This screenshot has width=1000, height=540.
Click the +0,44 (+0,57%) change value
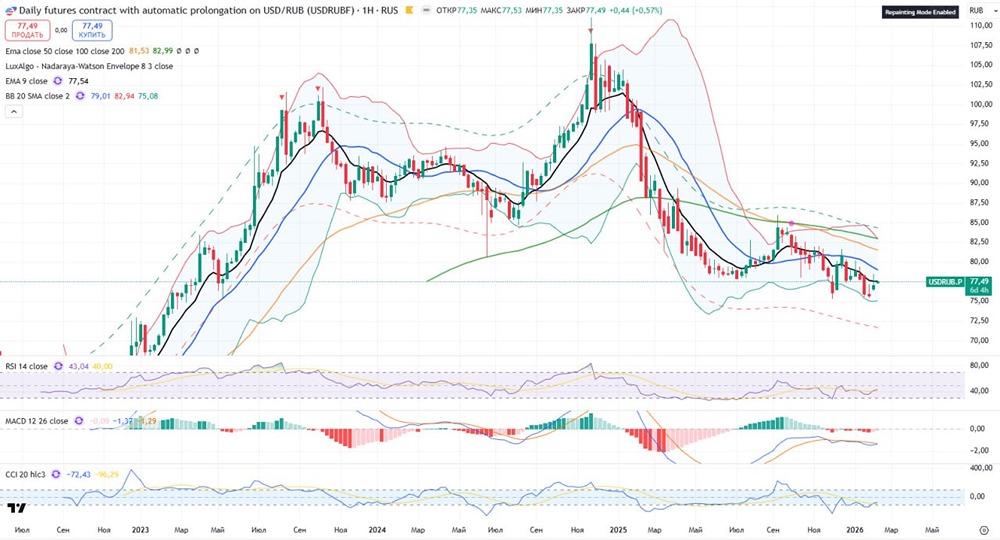635,11
